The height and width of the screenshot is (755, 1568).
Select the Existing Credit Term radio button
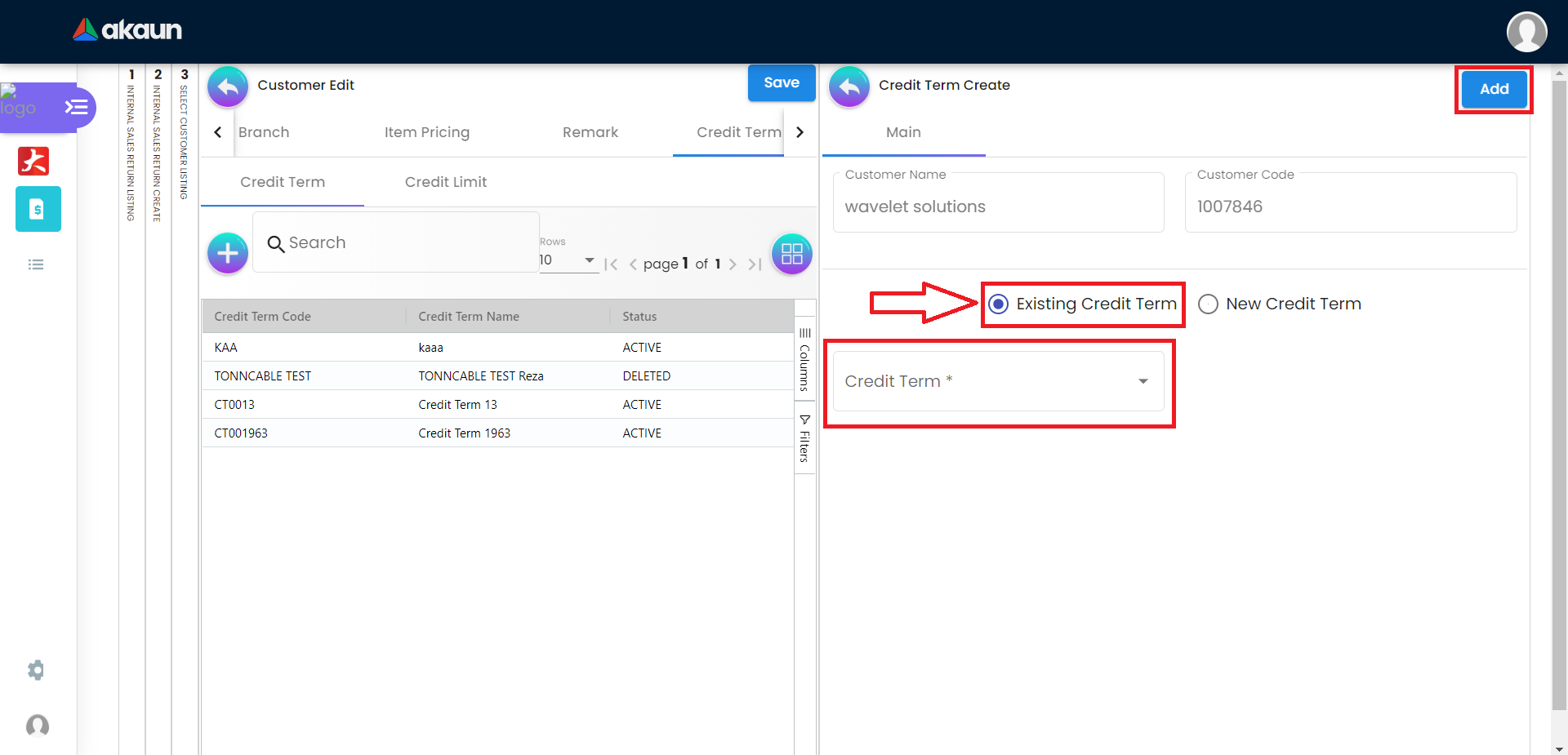point(998,304)
